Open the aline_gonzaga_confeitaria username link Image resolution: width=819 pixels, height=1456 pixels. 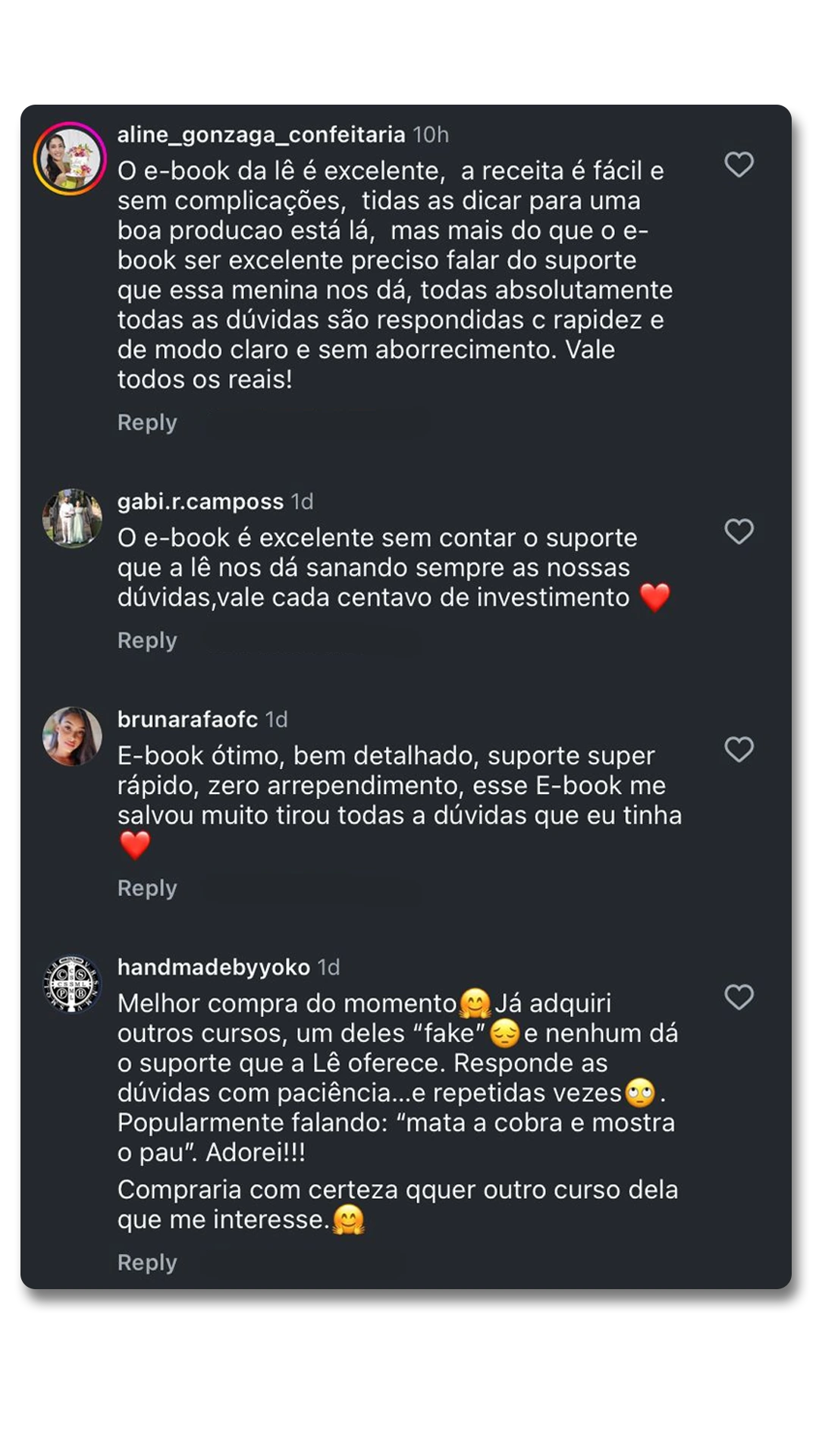pos(261,135)
